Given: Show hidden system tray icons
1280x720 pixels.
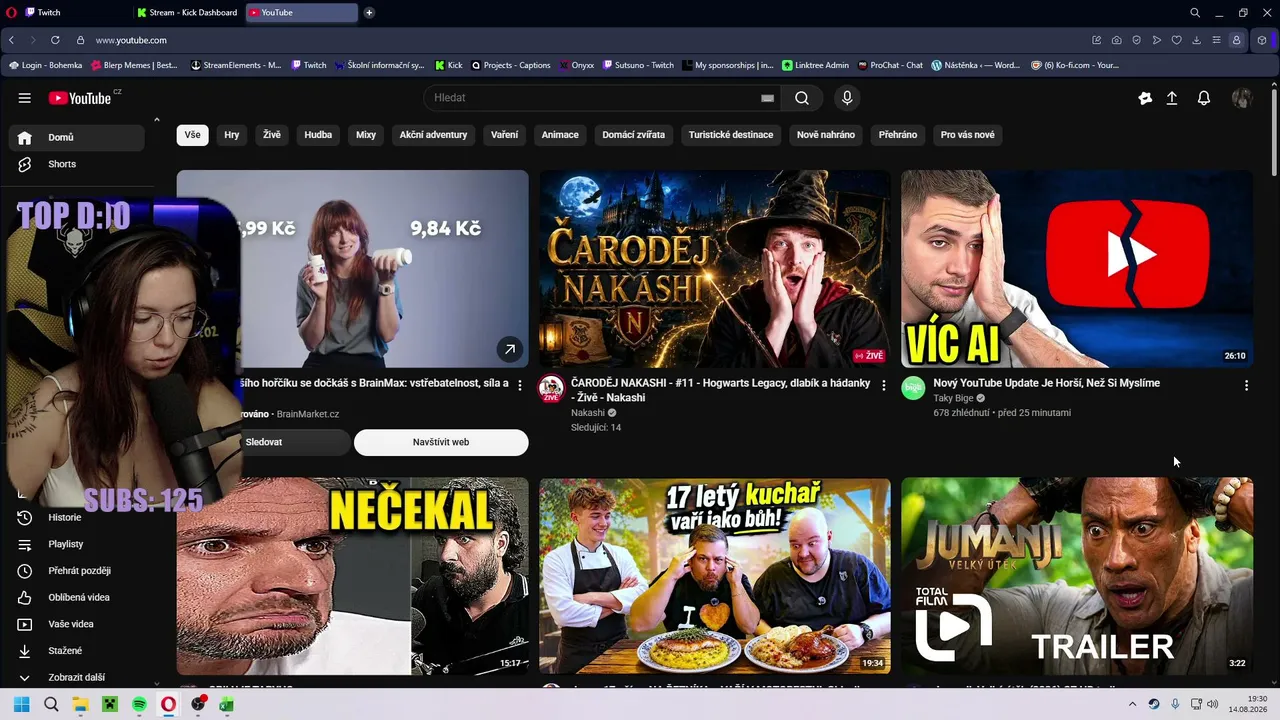Looking at the screenshot, I should tap(1132, 704).
